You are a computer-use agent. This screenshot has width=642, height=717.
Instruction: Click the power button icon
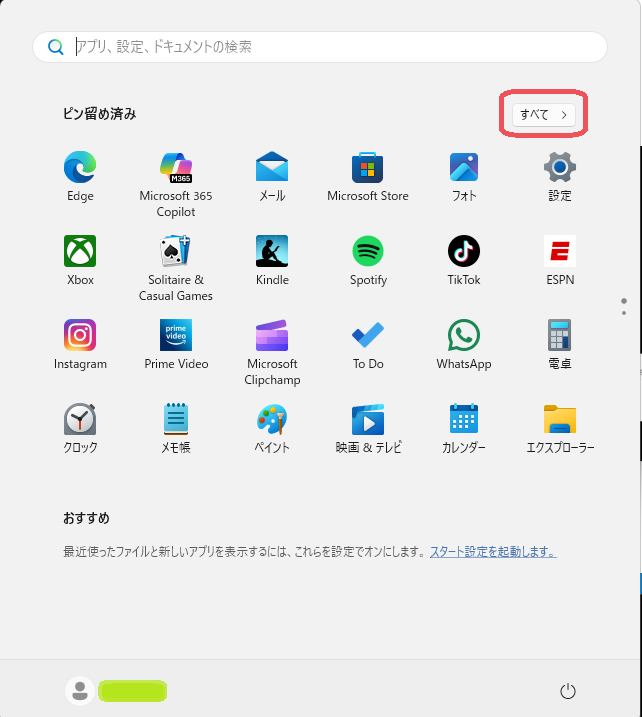click(567, 691)
